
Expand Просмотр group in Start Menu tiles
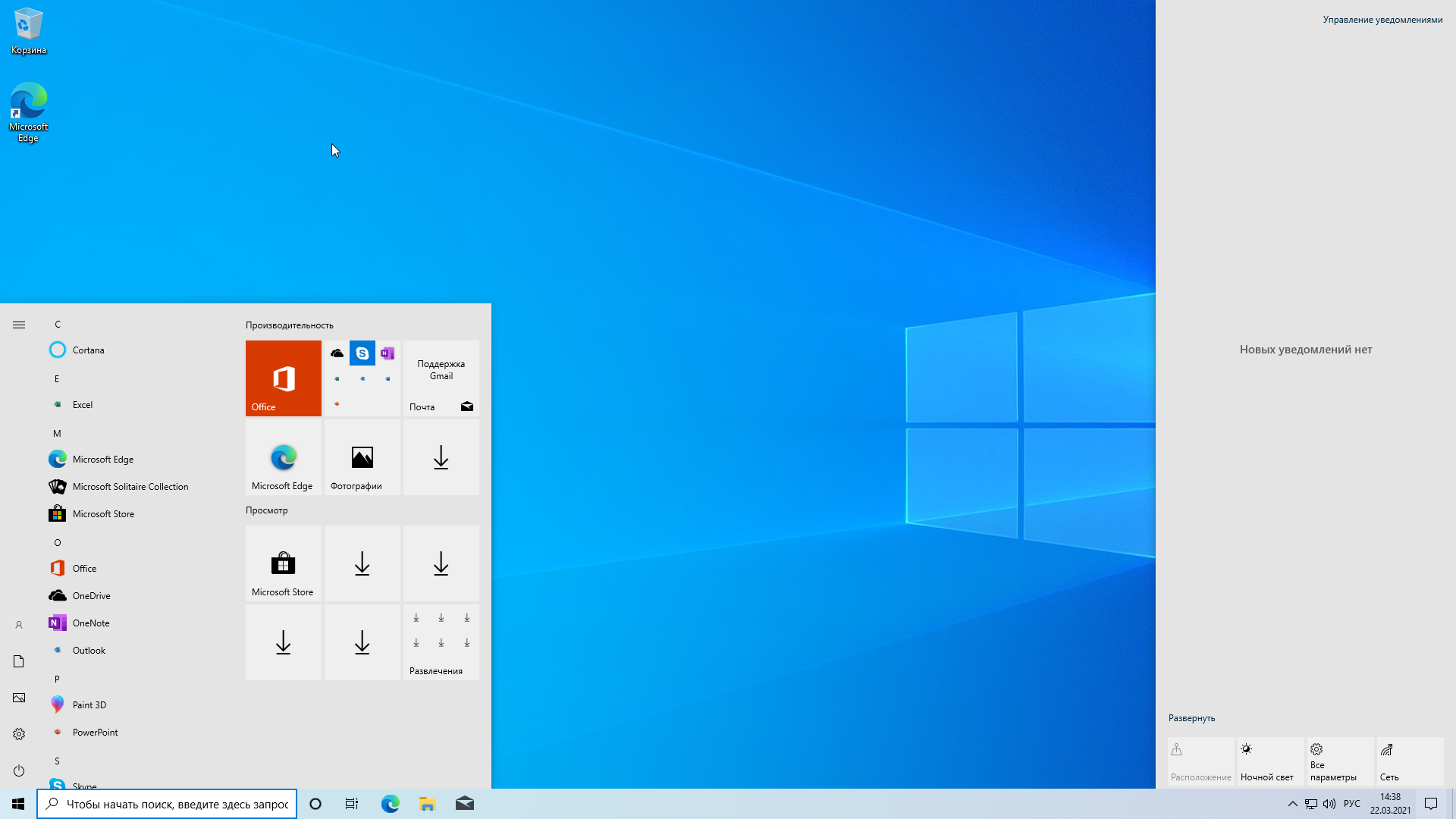[x=267, y=510]
